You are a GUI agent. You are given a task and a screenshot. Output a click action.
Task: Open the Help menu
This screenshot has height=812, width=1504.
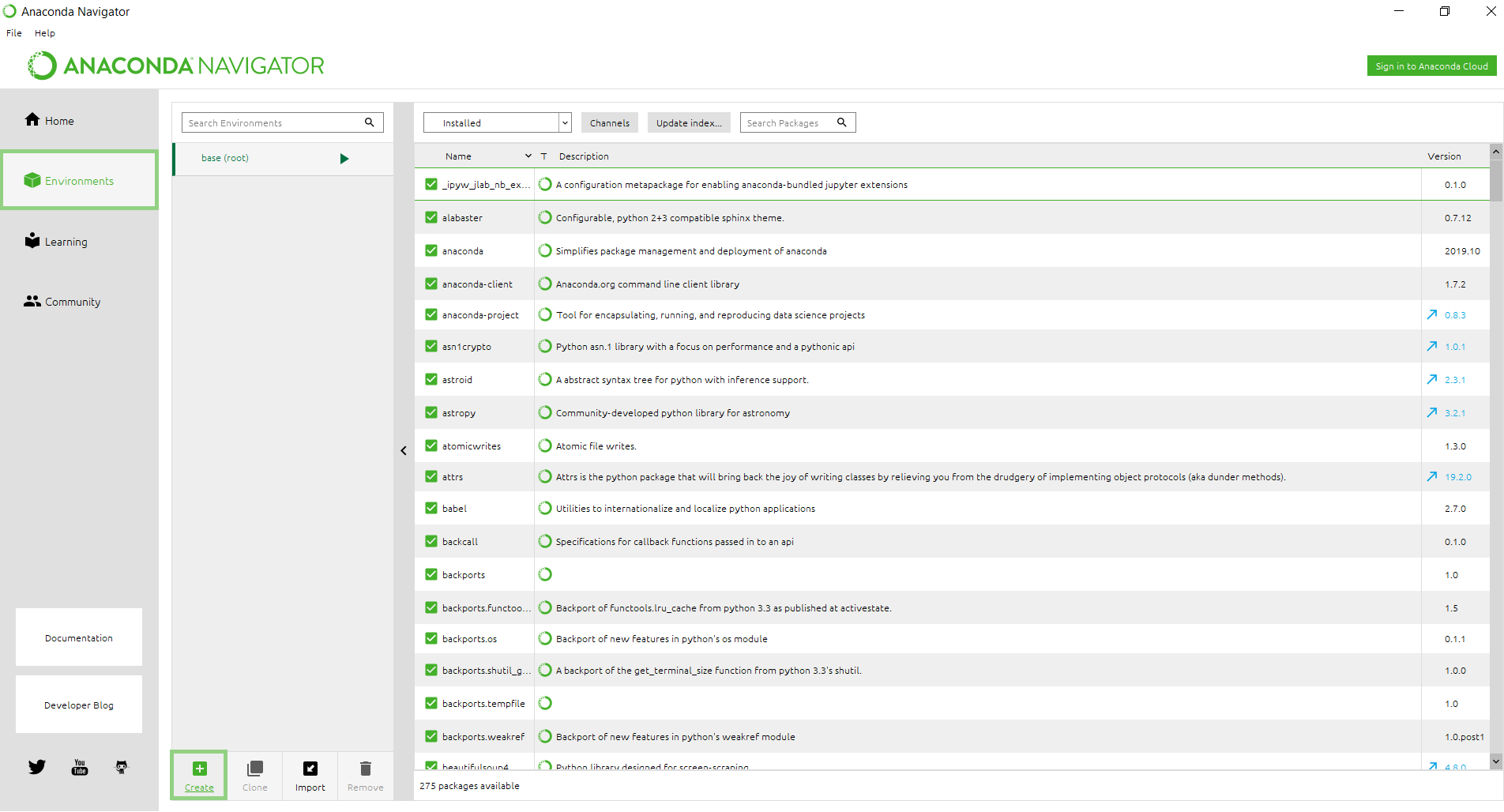[x=45, y=33]
